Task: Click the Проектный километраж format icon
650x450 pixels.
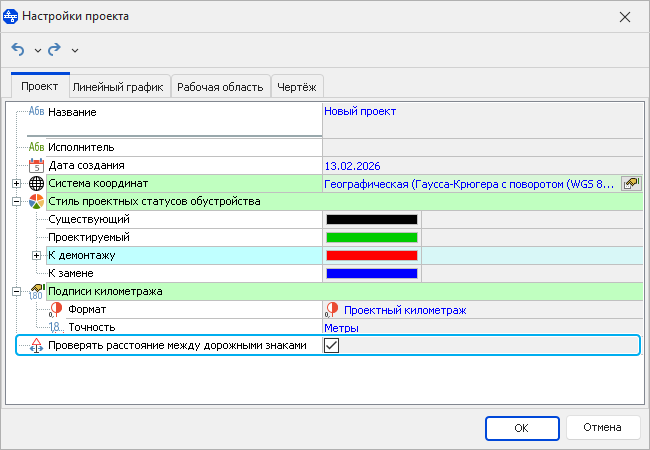Action: 332,309
